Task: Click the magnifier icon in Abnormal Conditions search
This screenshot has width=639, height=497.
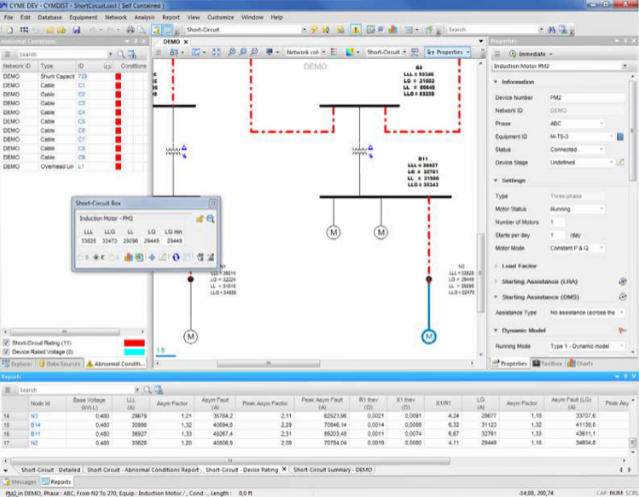Action: 121,54
